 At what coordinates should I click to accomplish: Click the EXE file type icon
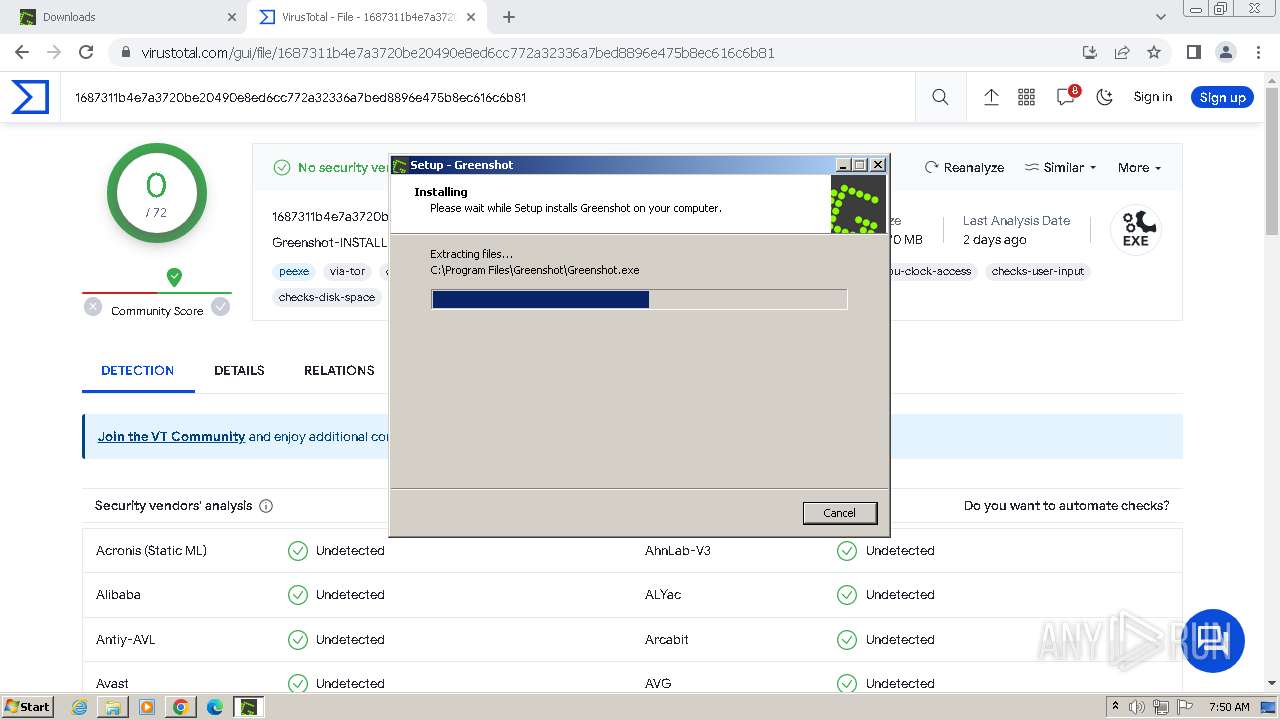click(1135, 229)
